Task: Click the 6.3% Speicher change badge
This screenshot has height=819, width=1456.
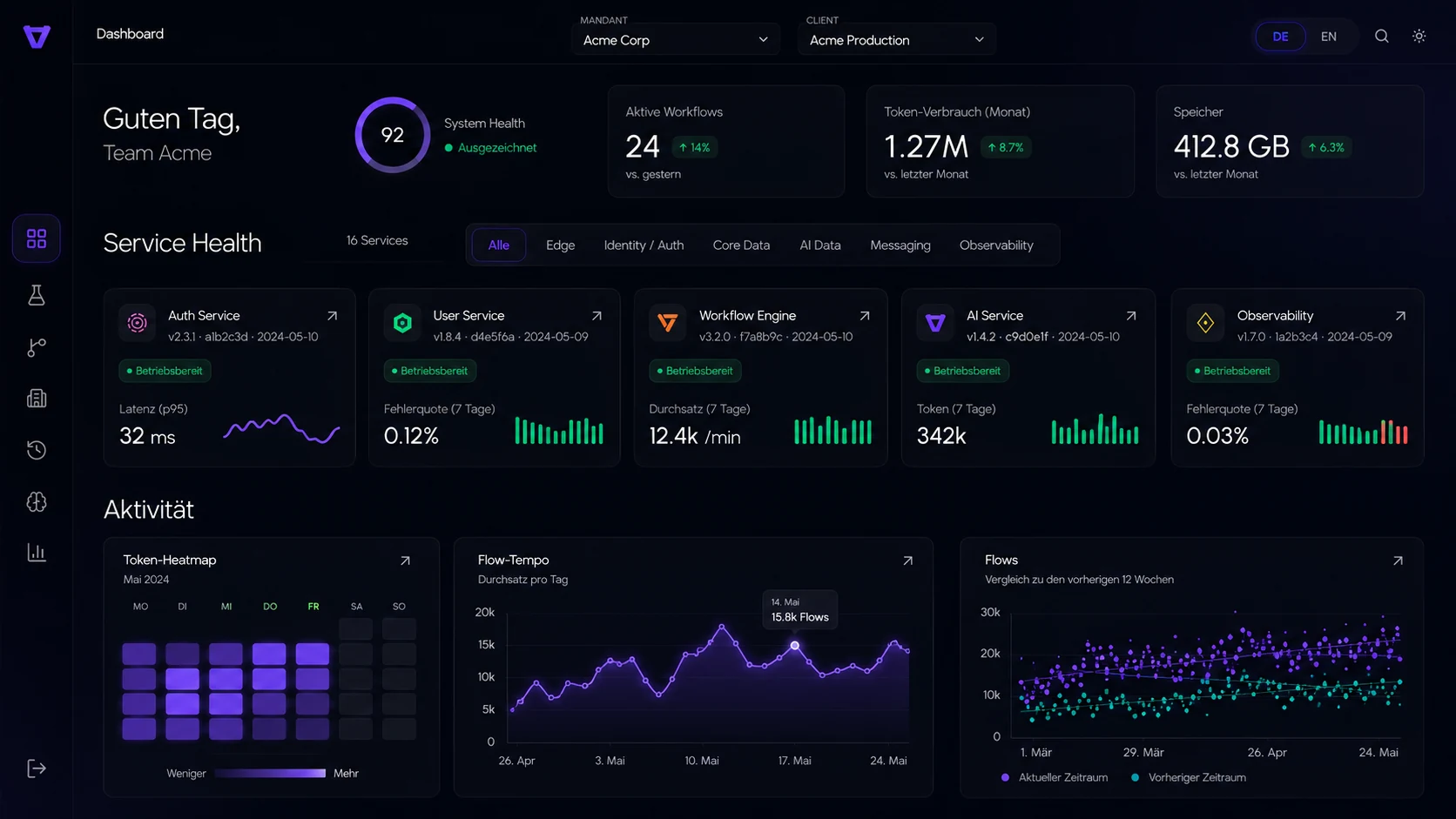Action: (1325, 148)
